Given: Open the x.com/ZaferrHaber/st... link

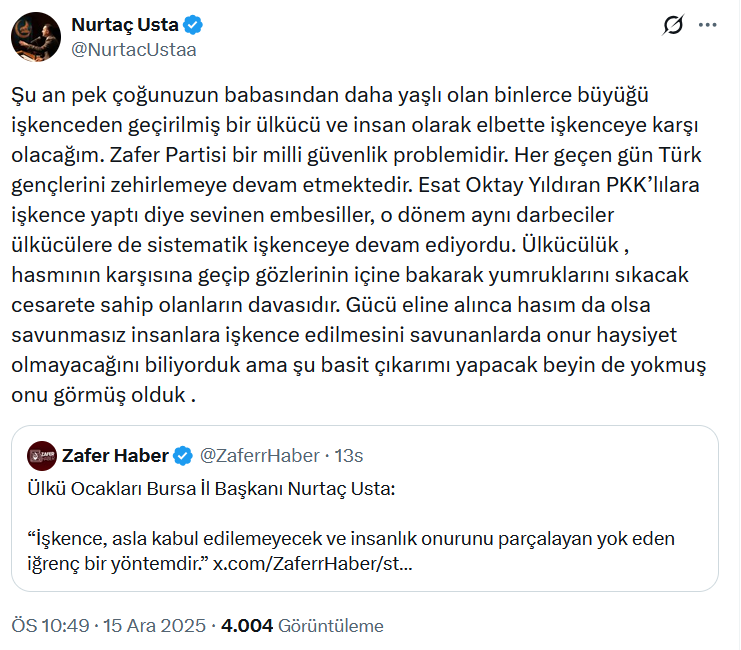Looking at the screenshot, I should 313,563.
